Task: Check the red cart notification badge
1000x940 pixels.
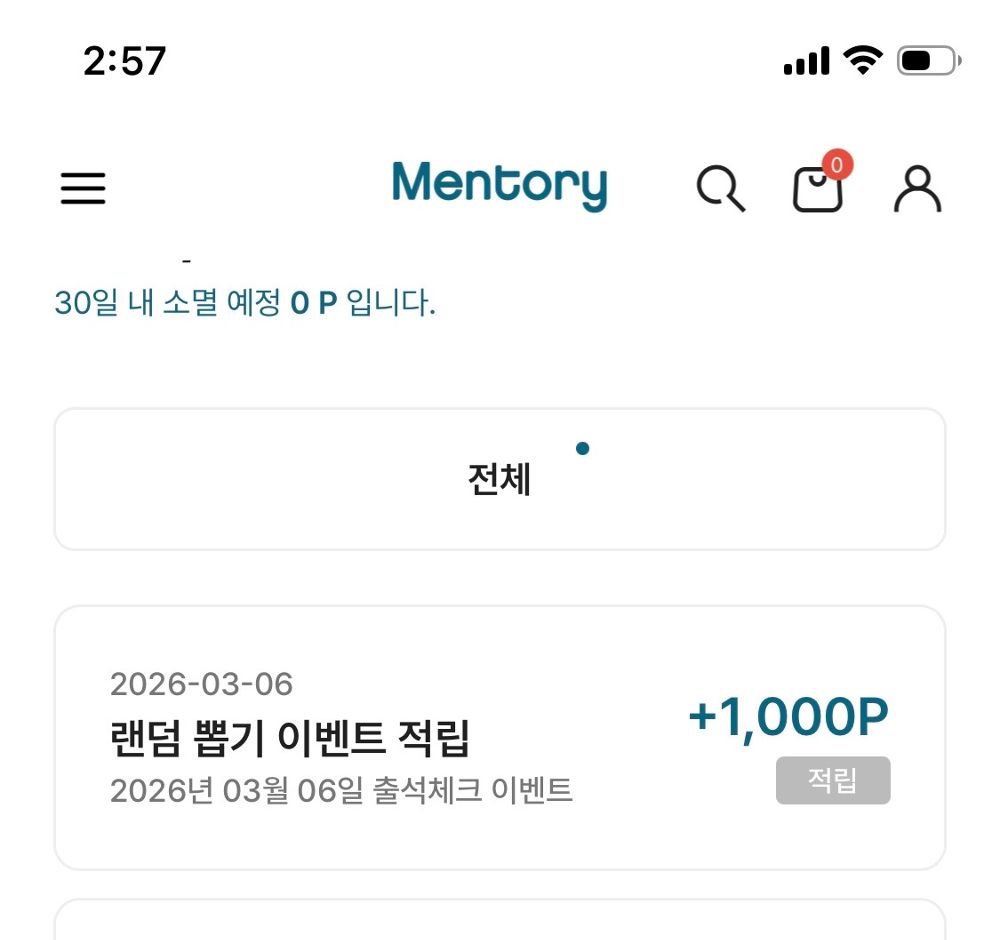Action: point(840,167)
